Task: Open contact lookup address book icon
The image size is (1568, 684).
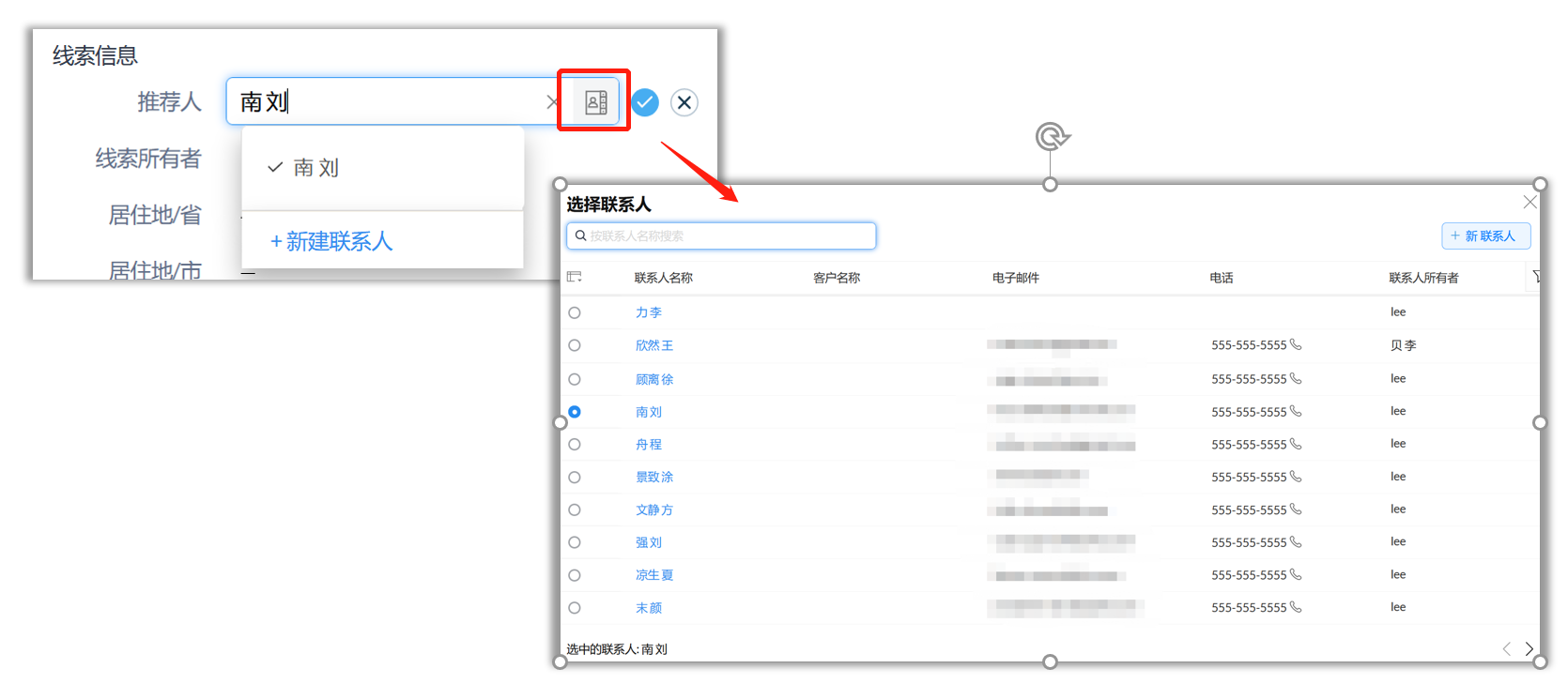Action: [x=595, y=101]
